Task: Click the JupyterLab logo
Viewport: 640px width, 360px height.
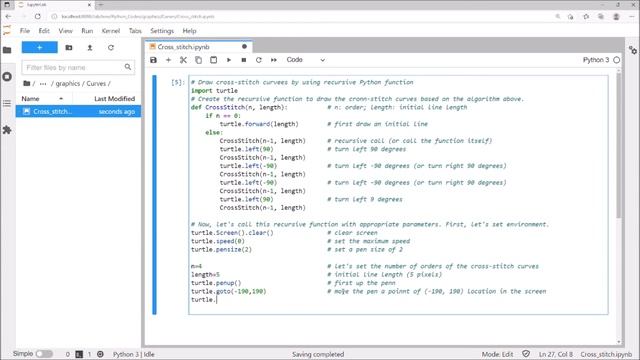Action: click(x=7, y=30)
